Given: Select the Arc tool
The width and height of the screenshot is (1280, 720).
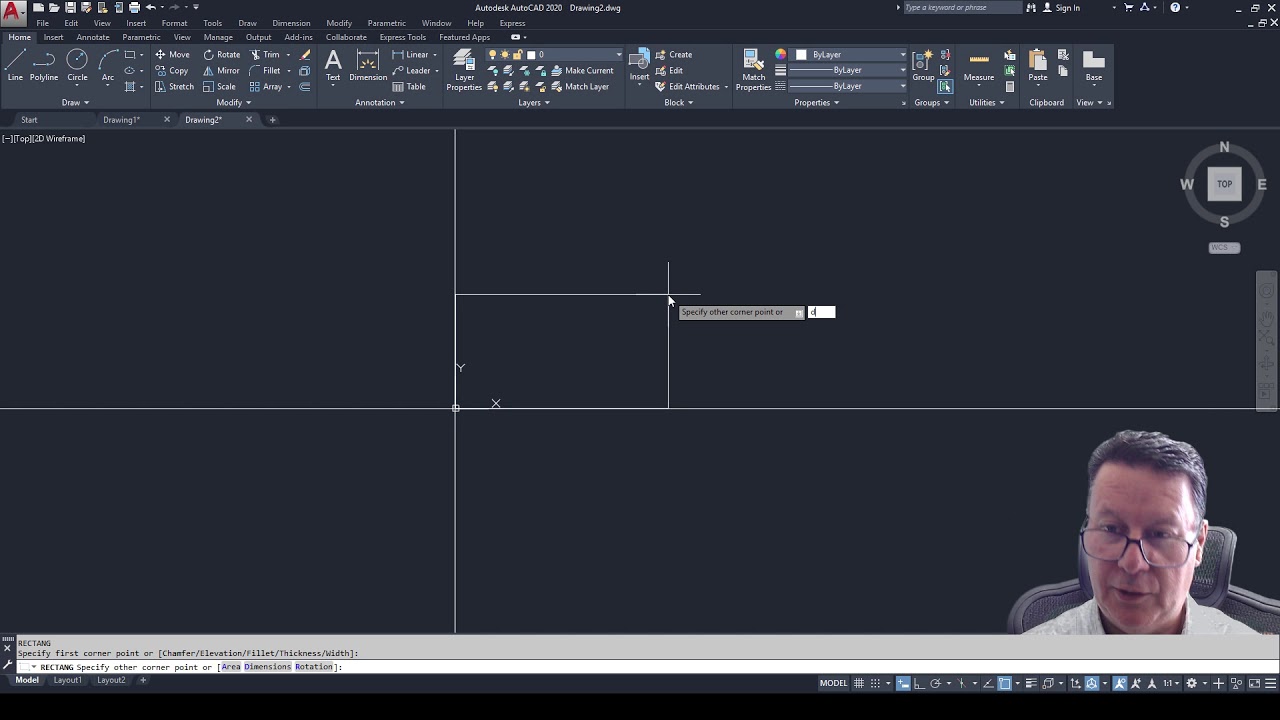Looking at the screenshot, I should click(107, 66).
